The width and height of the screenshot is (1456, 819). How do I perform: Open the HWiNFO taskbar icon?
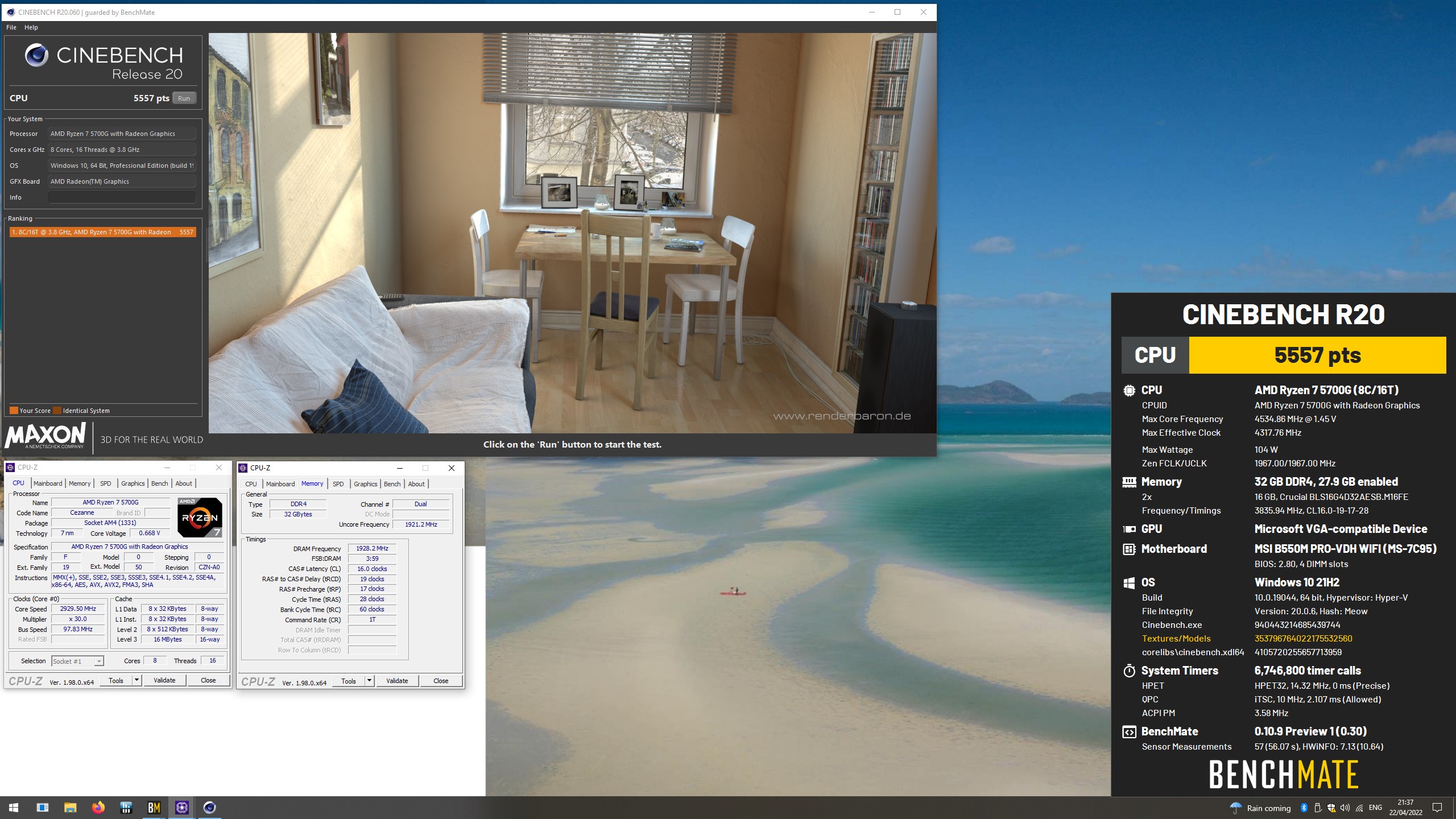coord(126,808)
